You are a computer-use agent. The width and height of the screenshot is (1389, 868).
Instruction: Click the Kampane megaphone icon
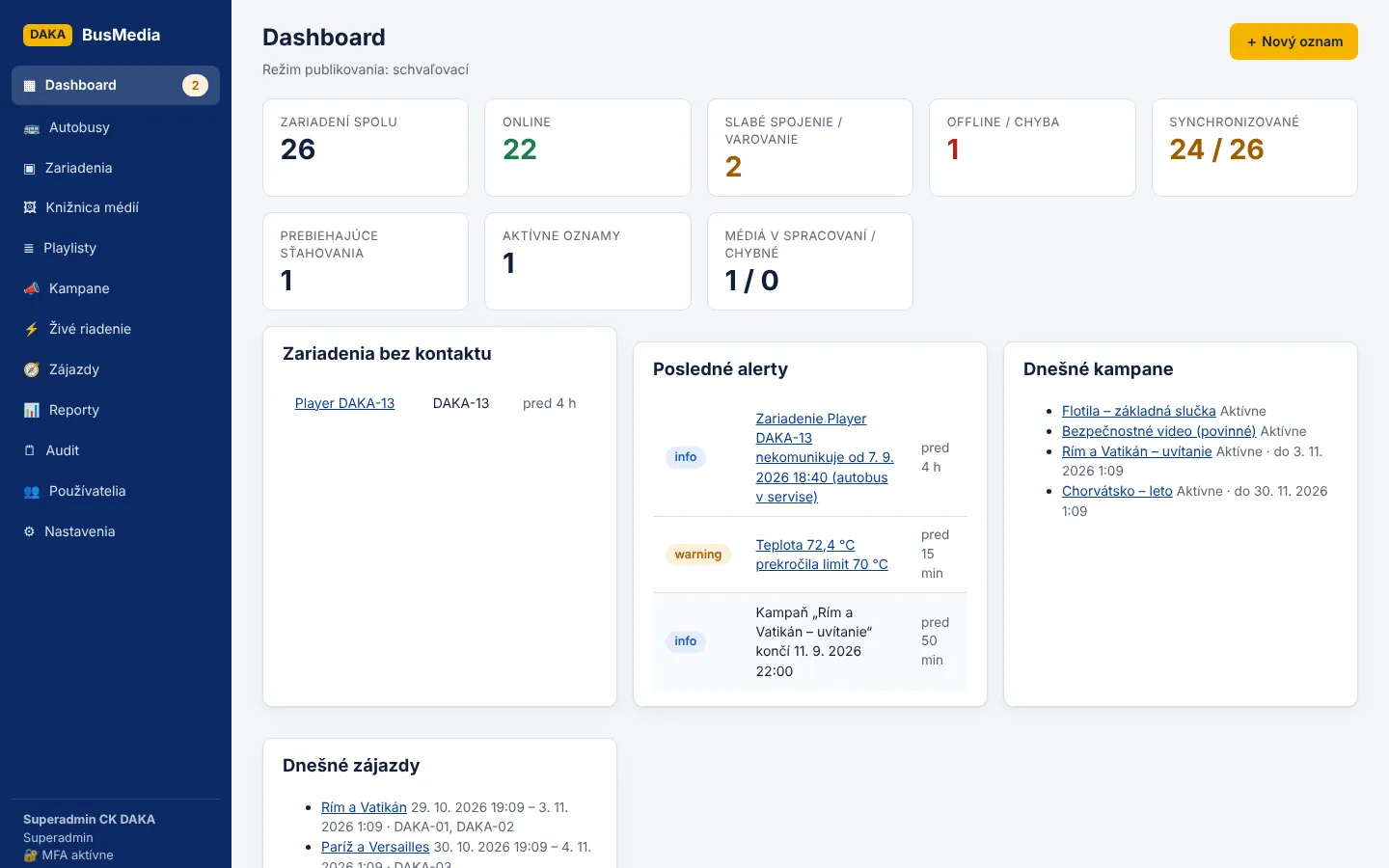31,289
